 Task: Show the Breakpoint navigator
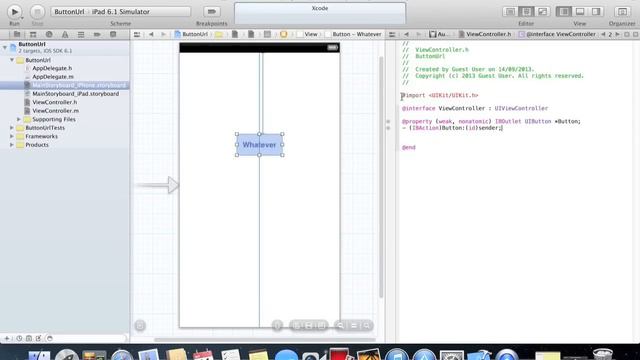pyautogui.click(x=97, y=35)
